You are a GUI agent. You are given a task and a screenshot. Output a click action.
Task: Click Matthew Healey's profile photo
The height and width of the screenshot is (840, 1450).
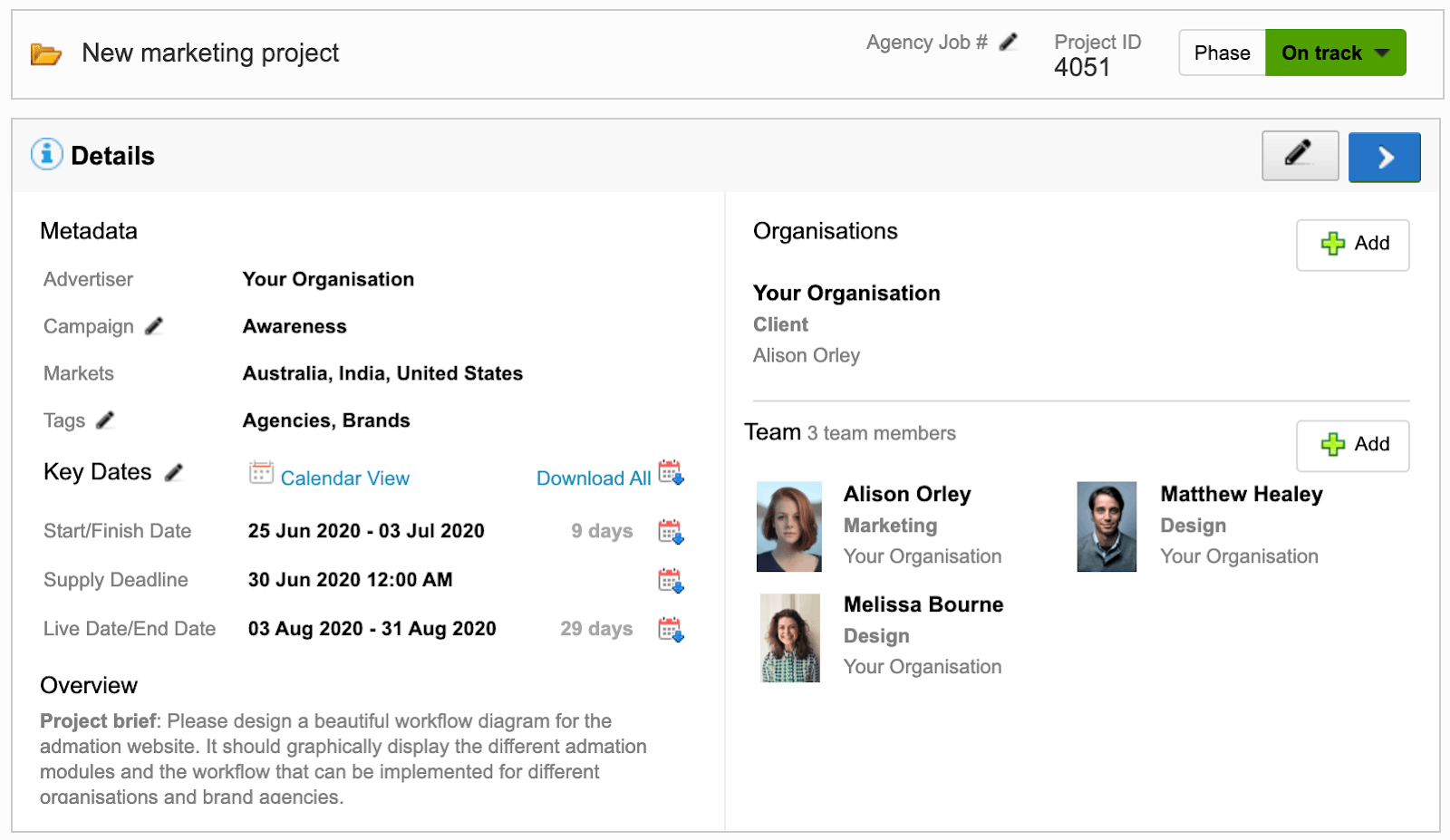[1106, 526]
